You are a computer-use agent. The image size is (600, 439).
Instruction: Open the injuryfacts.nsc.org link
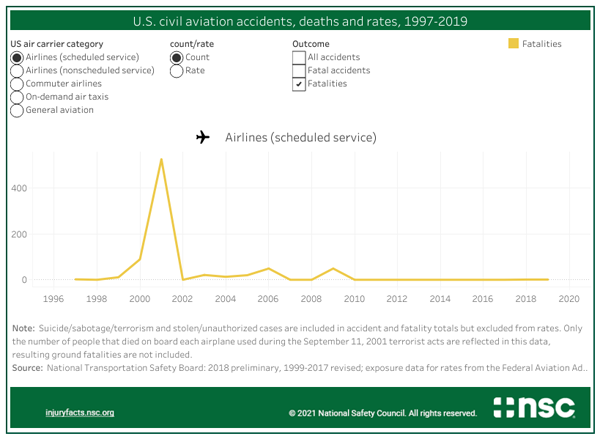point(80,413)
